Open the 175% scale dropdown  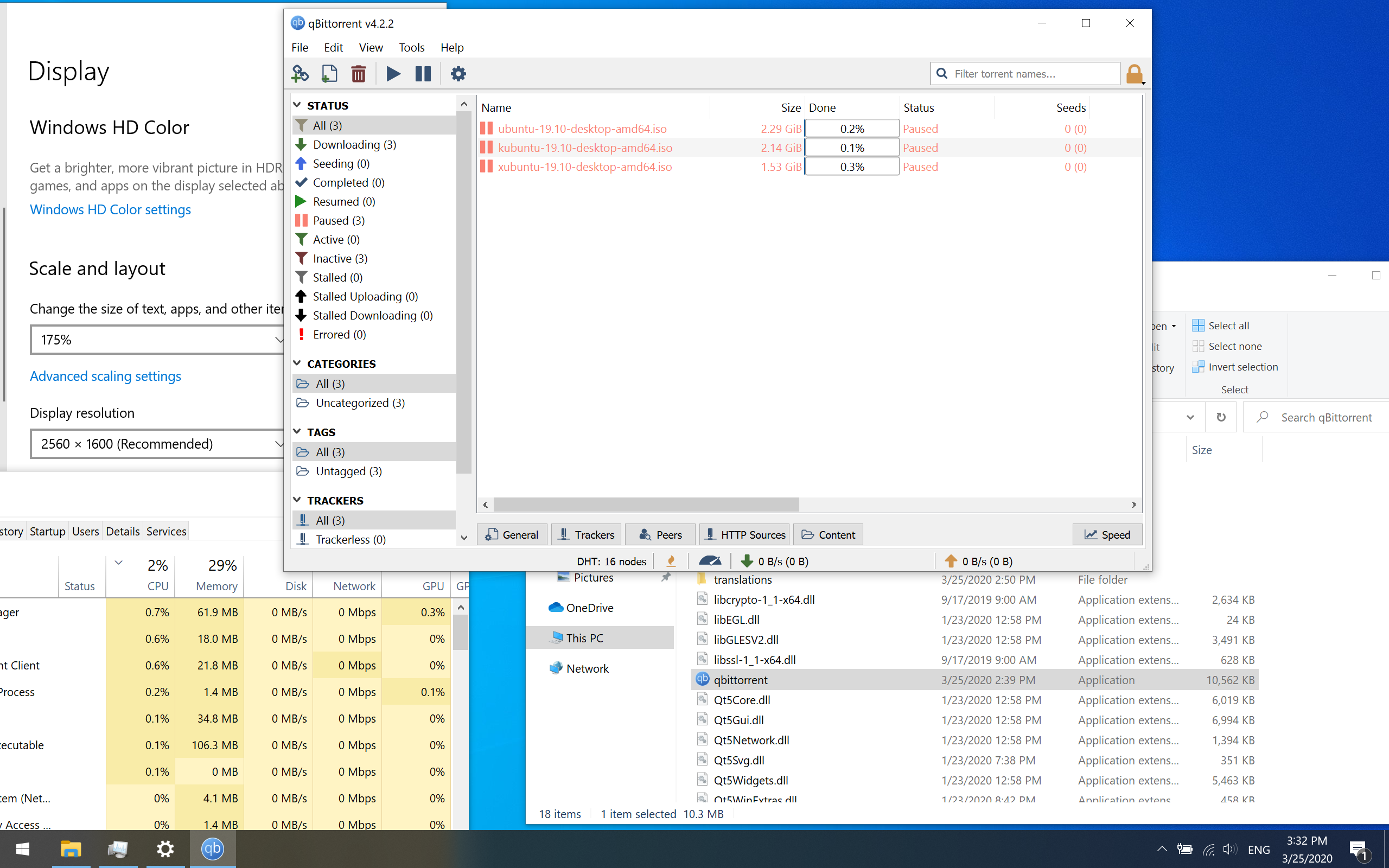click(x=157, y=340)
